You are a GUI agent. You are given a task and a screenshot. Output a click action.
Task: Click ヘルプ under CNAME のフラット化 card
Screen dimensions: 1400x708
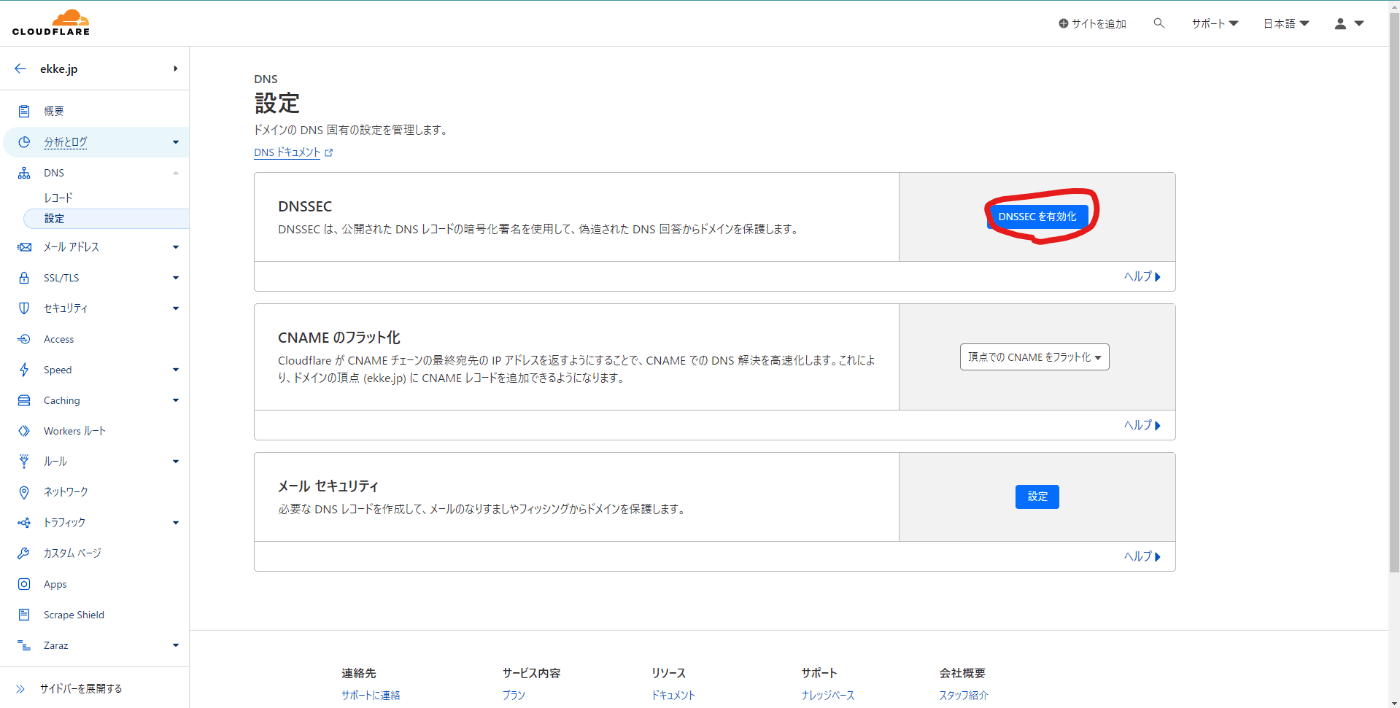point(1143,425)
